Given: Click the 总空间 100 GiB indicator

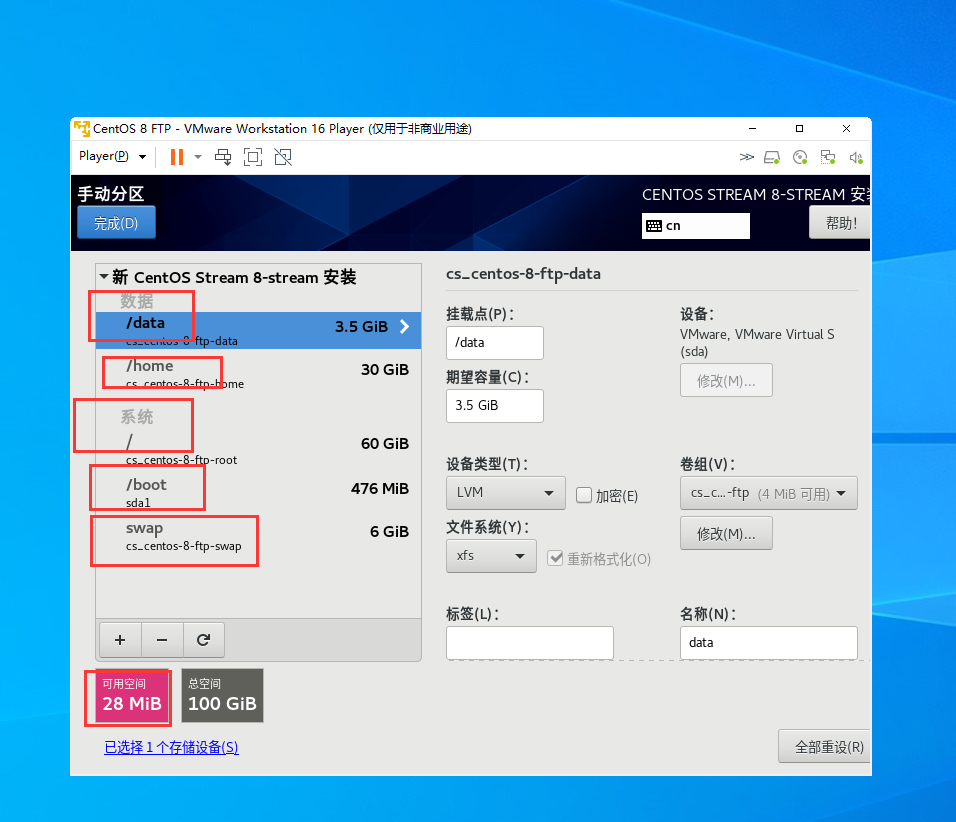Looking at the screenshot, I should tap(223, 696).
